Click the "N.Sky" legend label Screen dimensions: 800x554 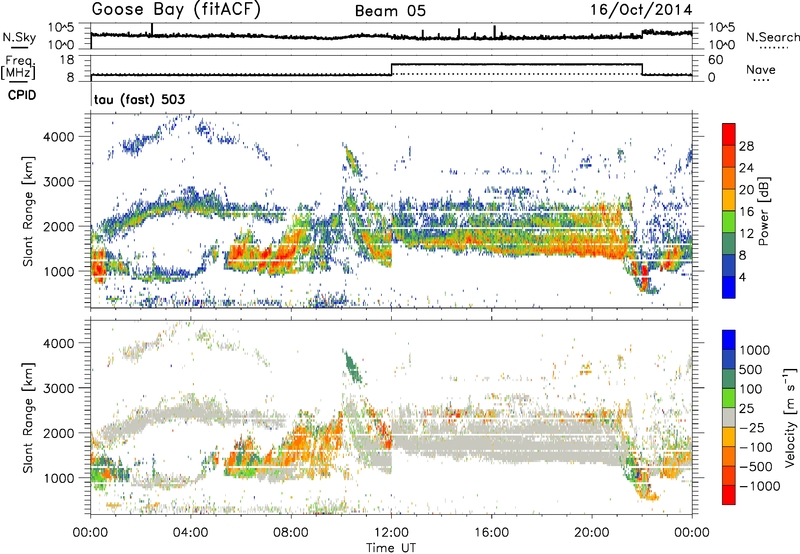tap(19, 37)
